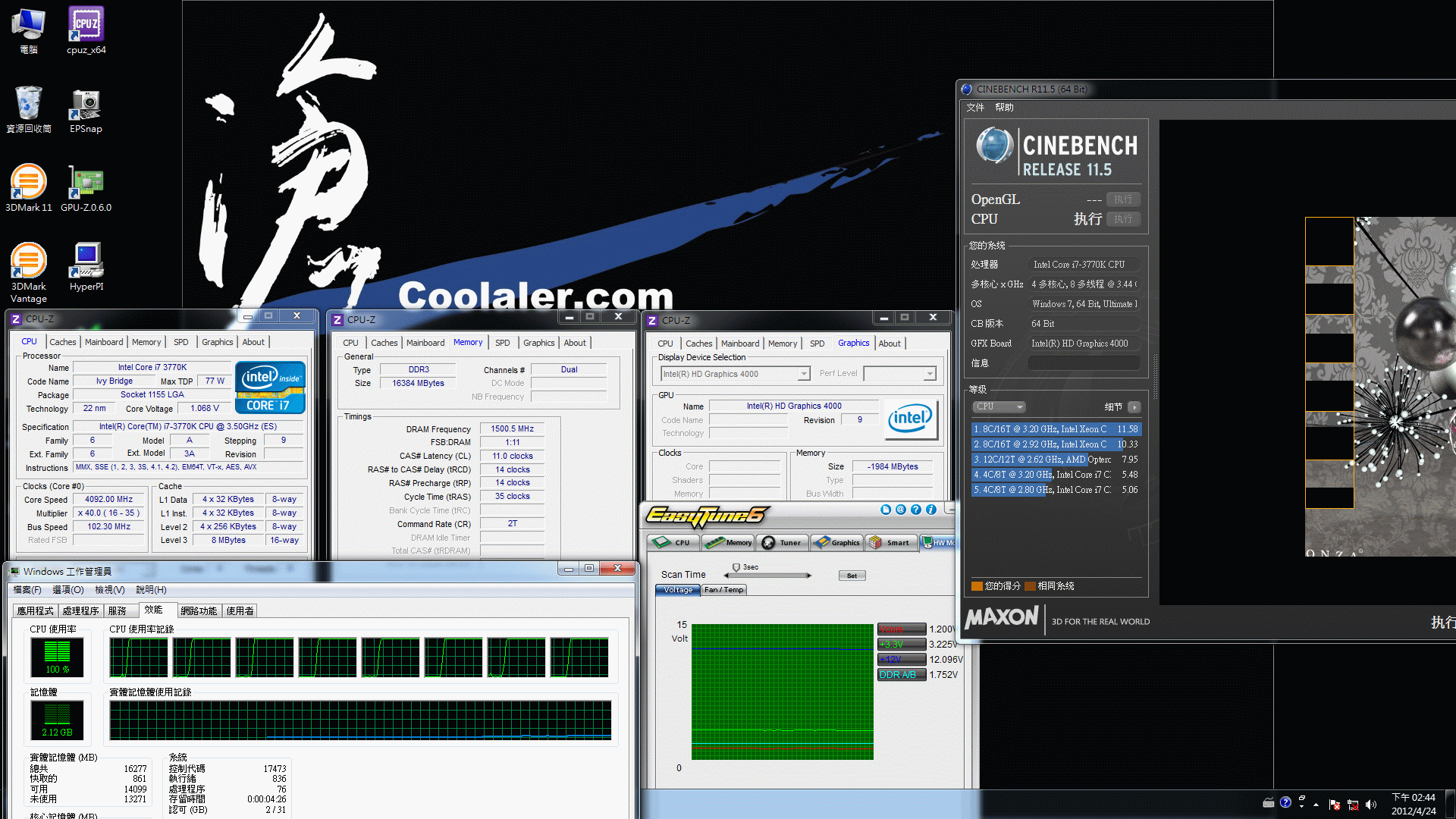Click the Show Desktop button on taskbar

click(1450, 804)
